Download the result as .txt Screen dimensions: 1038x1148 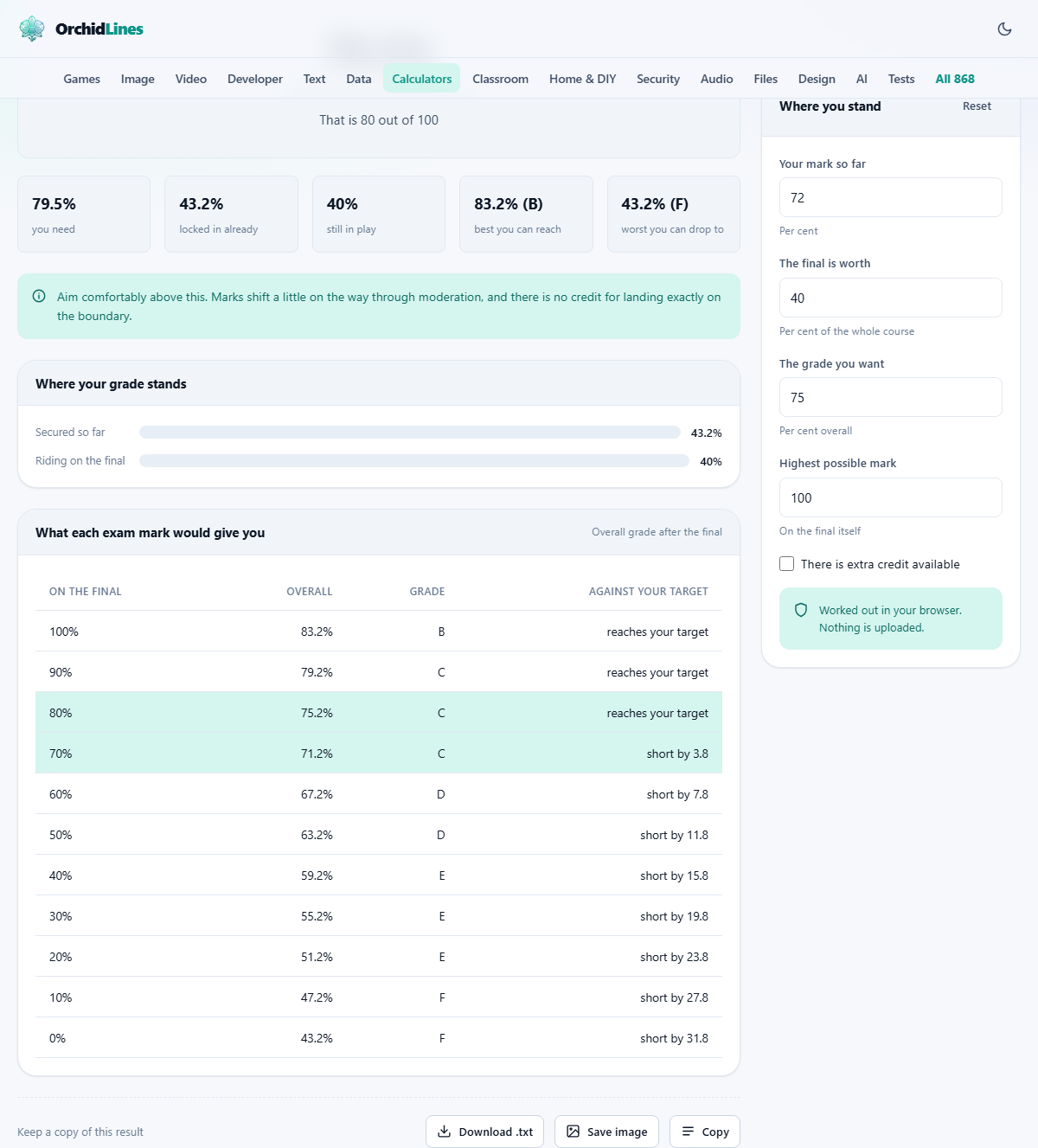tap(484, 1132)
